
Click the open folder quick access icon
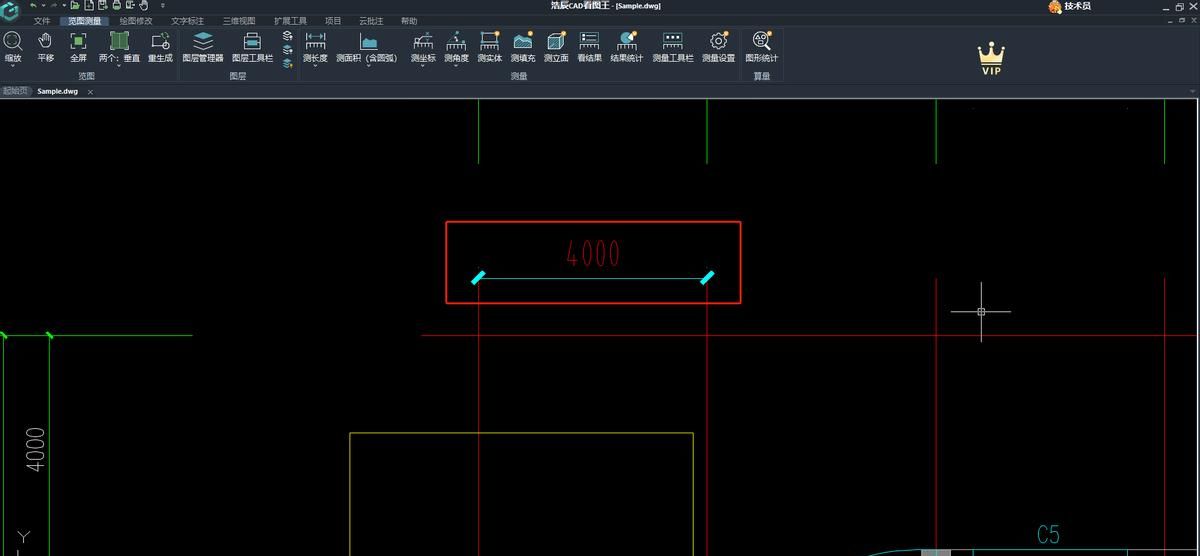75,5
